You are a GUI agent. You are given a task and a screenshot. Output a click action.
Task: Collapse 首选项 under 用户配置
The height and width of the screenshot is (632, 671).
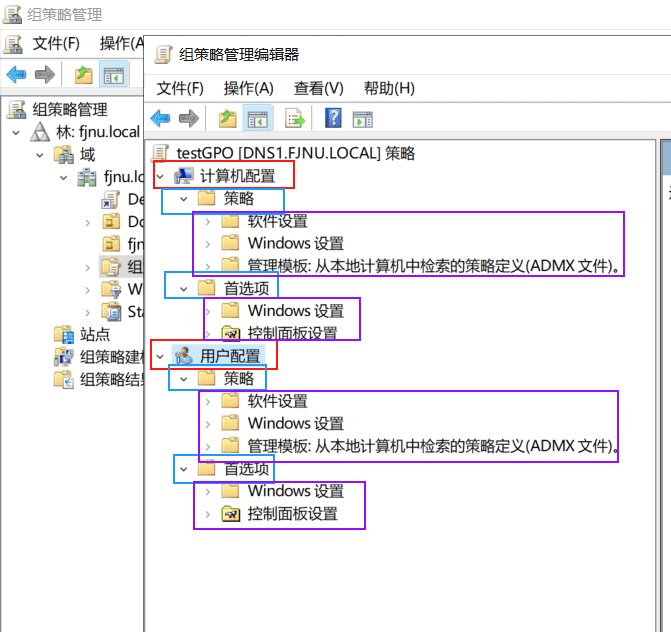coord(184,469)
